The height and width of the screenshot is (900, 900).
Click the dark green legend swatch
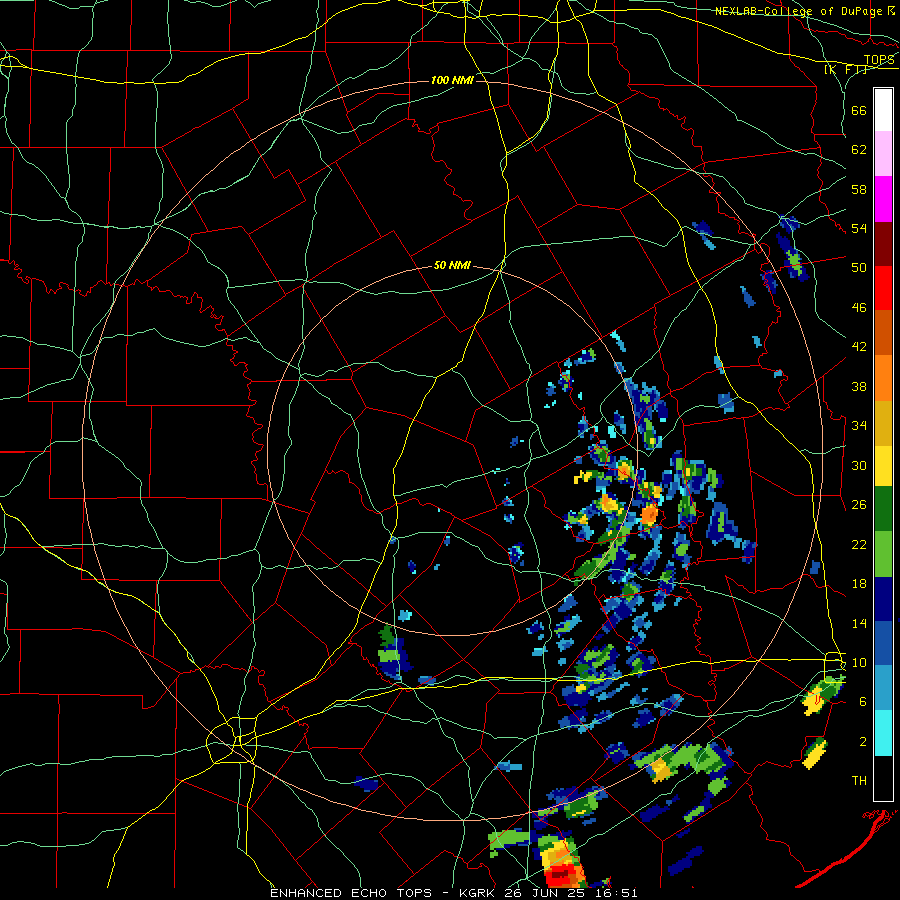pyautogui.click(x=883, y=509)
